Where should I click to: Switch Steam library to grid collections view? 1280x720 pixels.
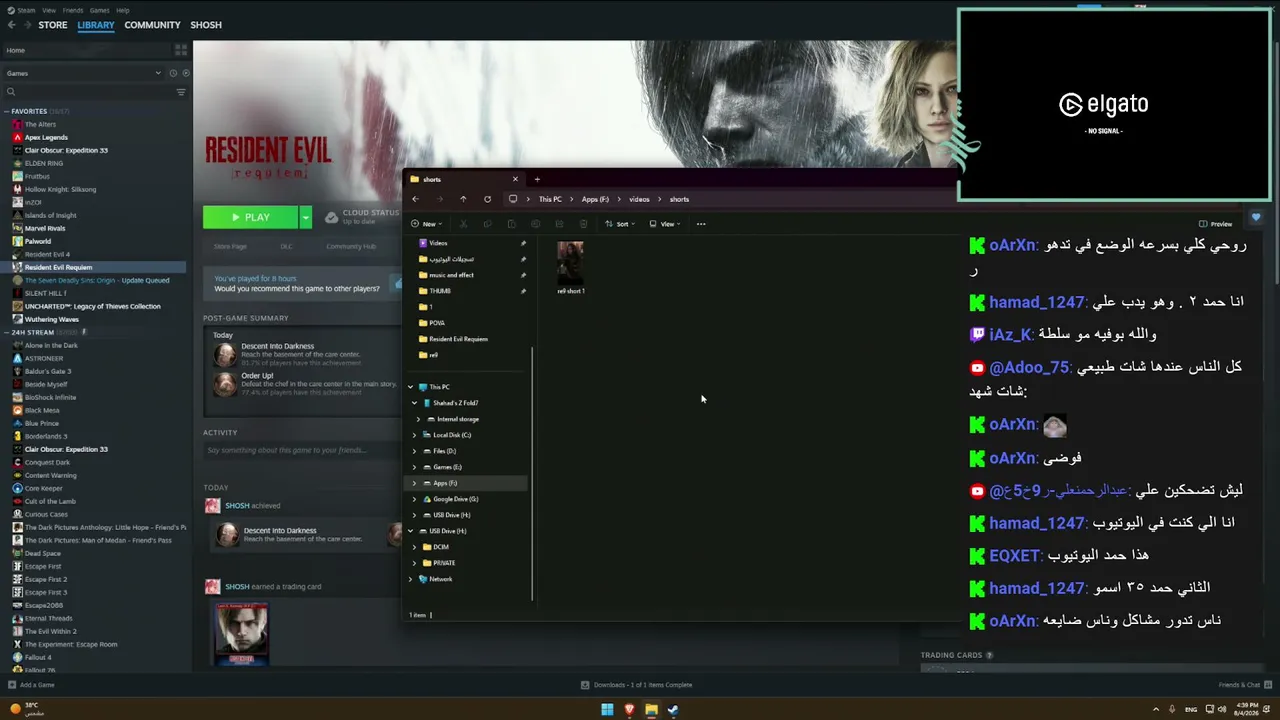tap(181, 50)
